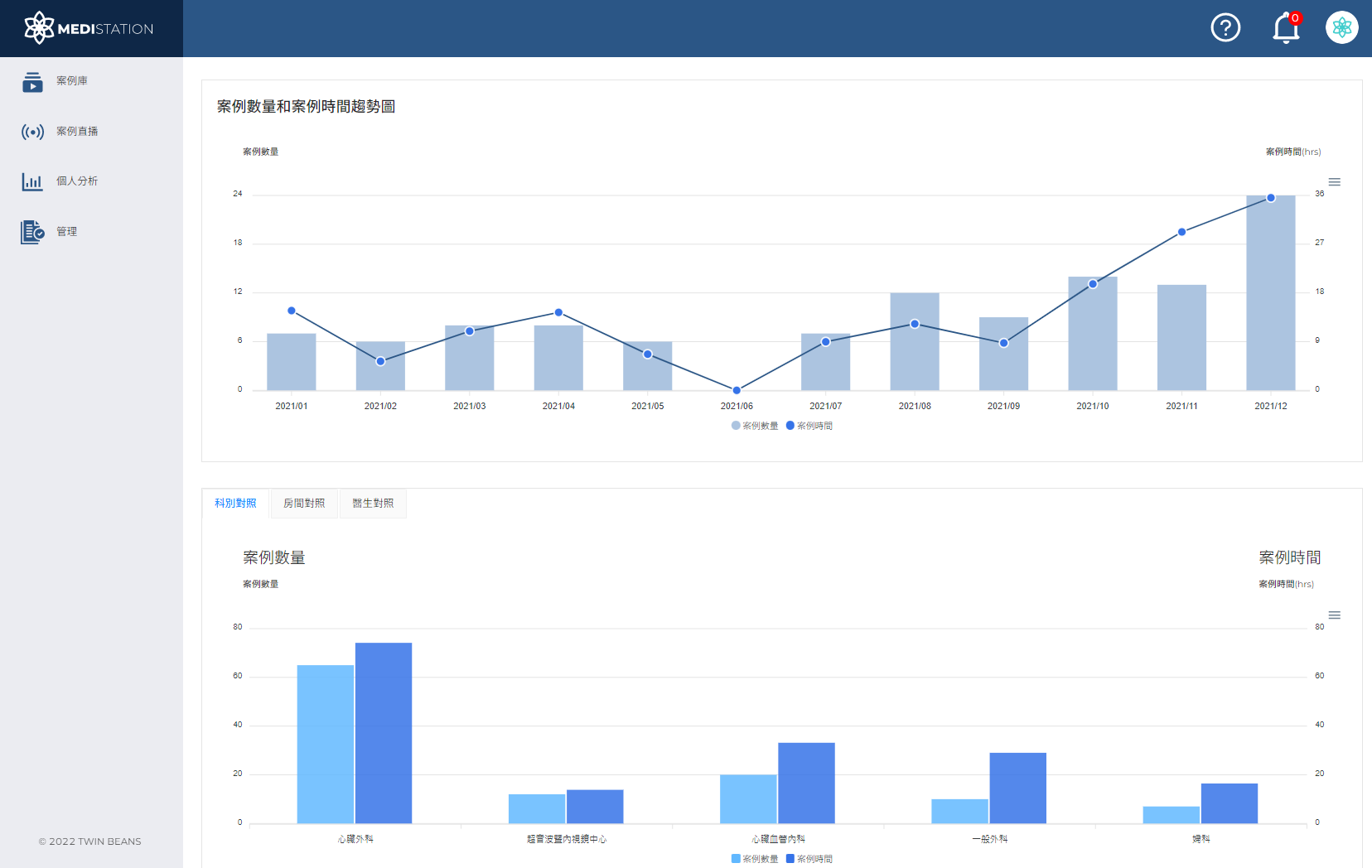Viewport: 1372px width, 868px height.
Task: Click the 案例直播 live broadcast icon
Action: tap(32, 132)
